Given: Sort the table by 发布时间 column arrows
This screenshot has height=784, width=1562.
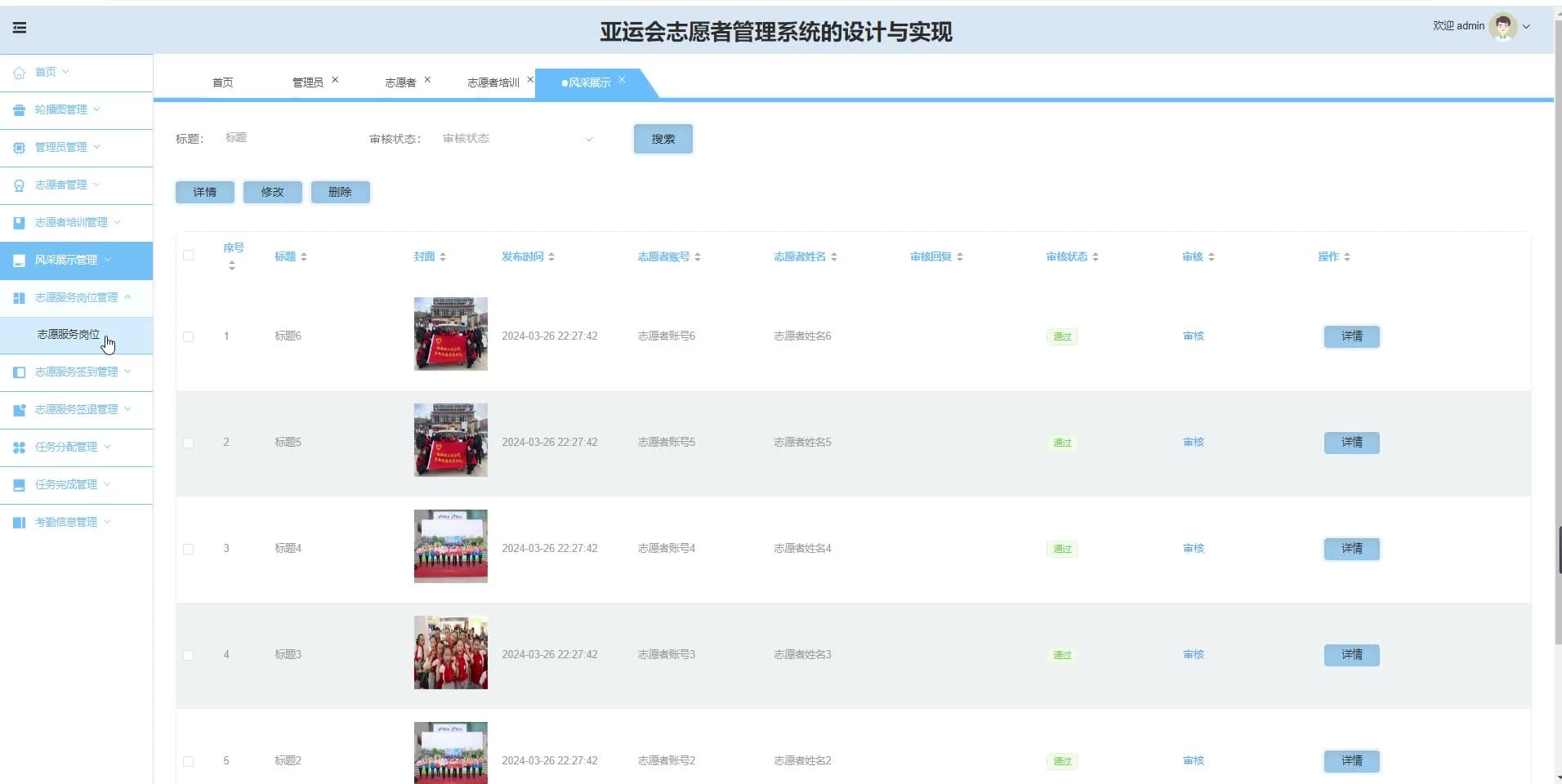Looking at the screenshot, I should click(551, 256).
